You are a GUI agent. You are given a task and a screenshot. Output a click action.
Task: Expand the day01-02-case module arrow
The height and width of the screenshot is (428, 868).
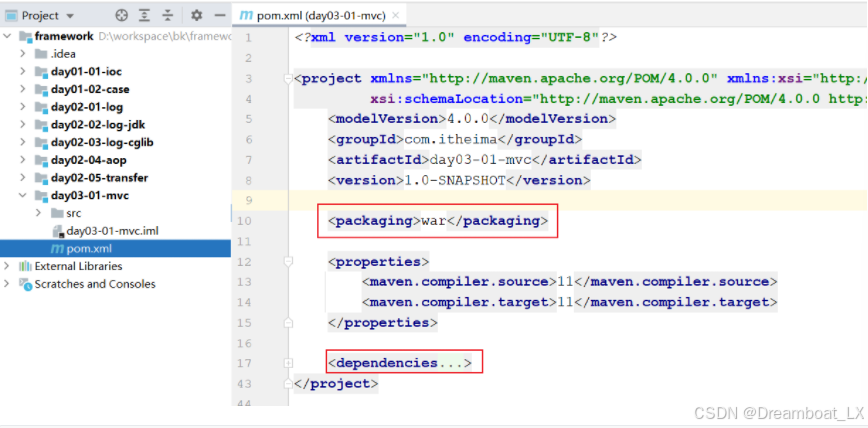point(23,89)
